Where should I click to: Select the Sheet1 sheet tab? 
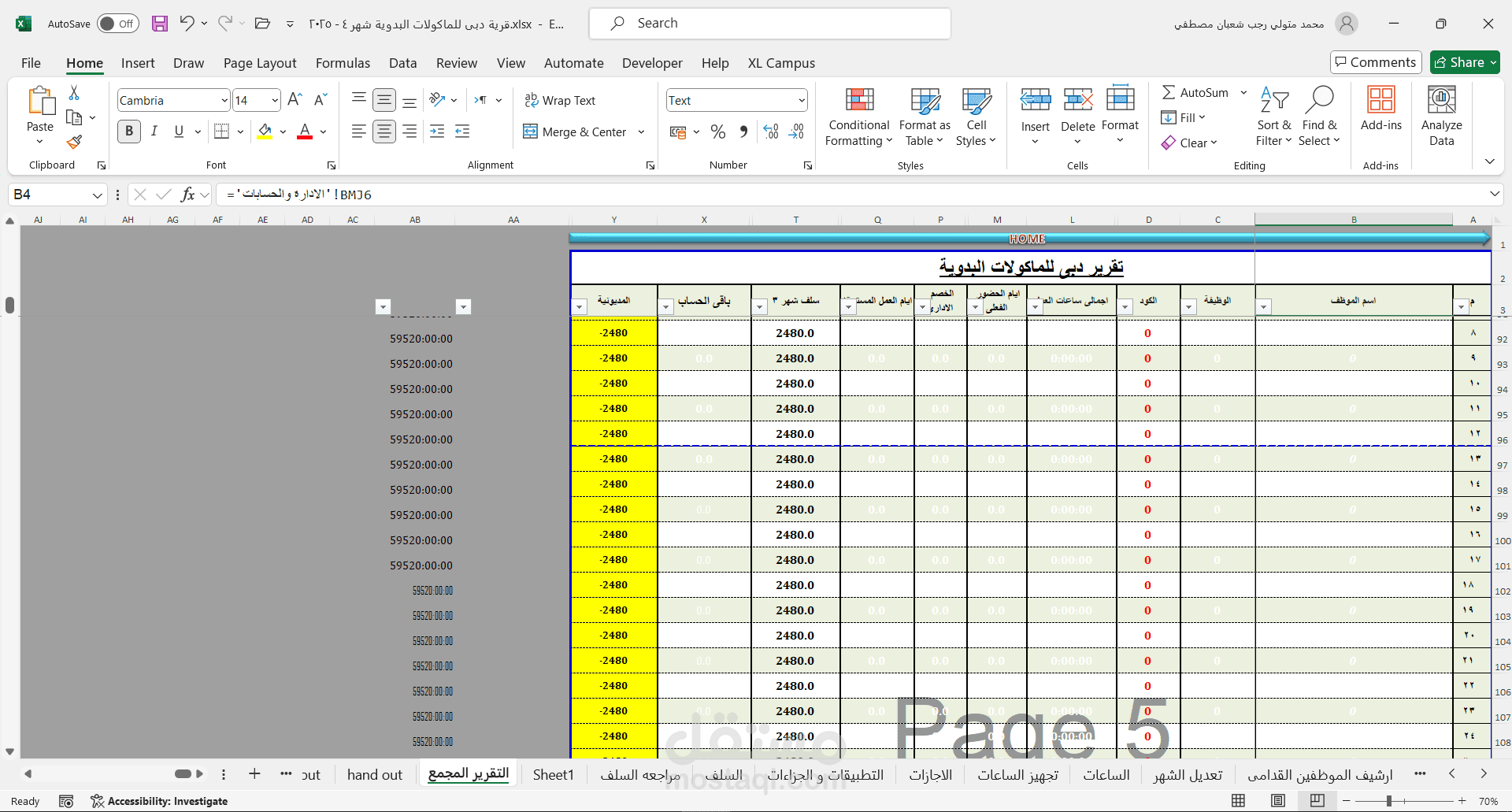click(x=554, y=774)
